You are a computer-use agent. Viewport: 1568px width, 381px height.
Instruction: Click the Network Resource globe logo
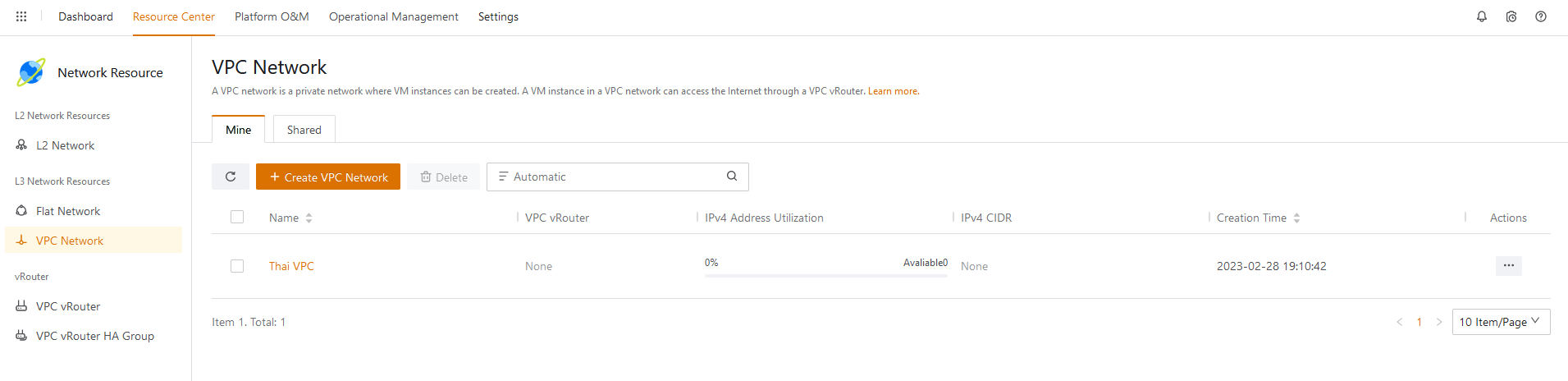(31, 72)
